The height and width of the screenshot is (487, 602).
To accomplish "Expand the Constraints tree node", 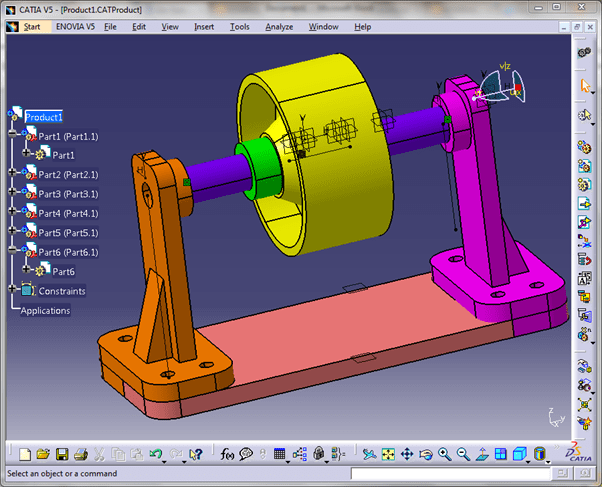I will click(14, 290).
